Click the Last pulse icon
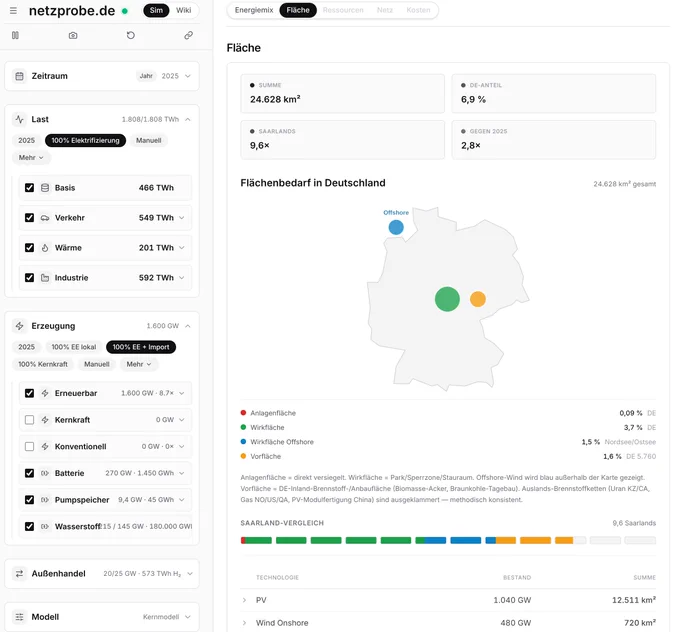680x632 pixels. tap(20, 119)
